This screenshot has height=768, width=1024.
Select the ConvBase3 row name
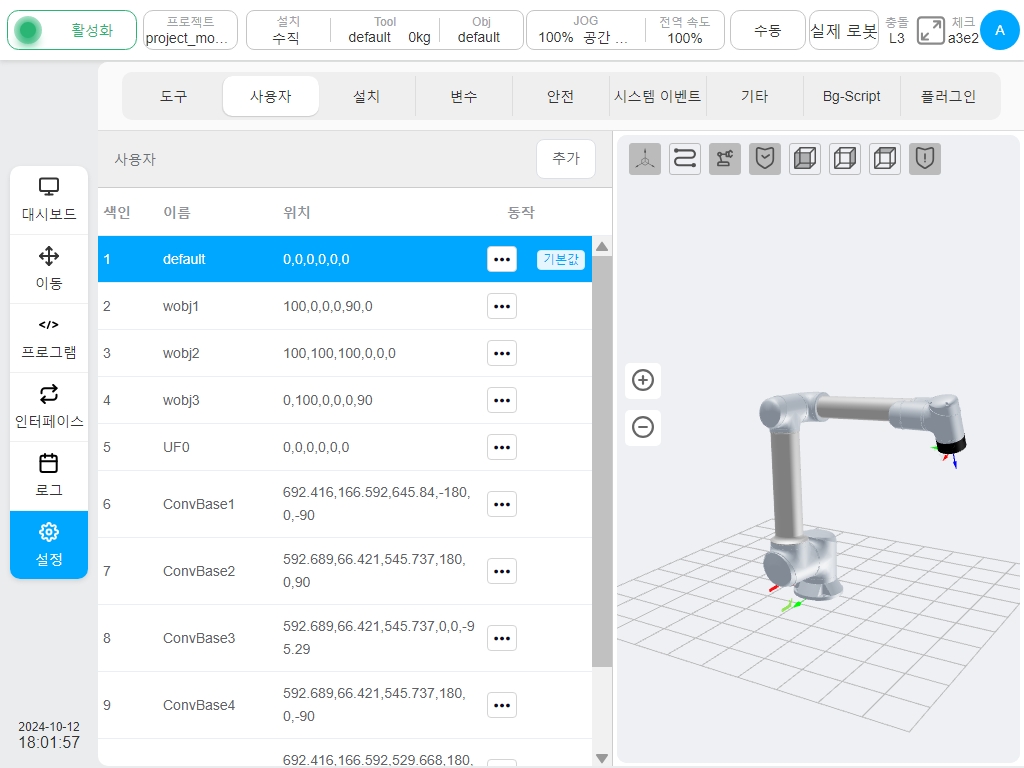tap(199, 638)
